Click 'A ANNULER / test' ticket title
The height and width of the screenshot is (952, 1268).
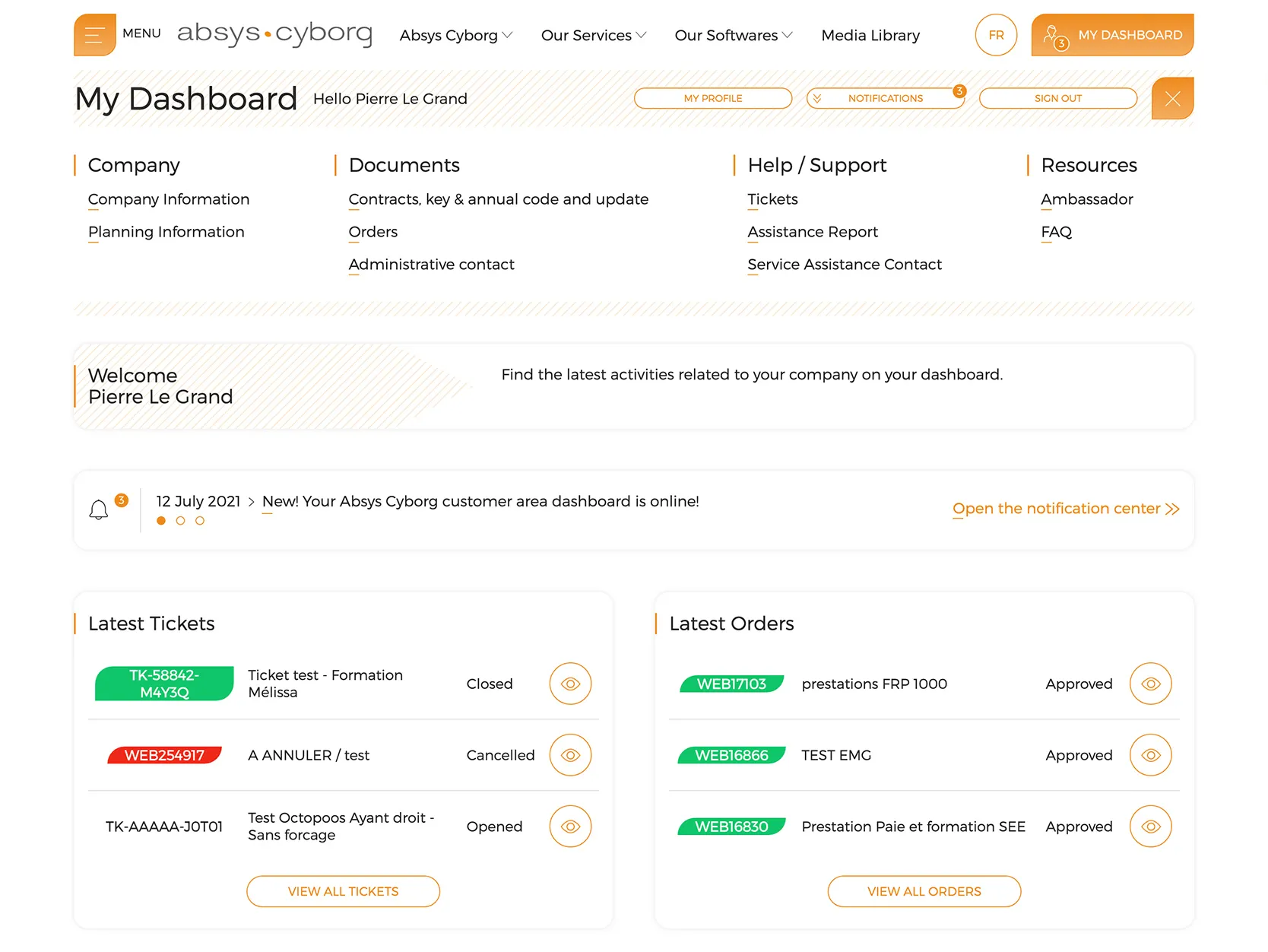[309, 755]
